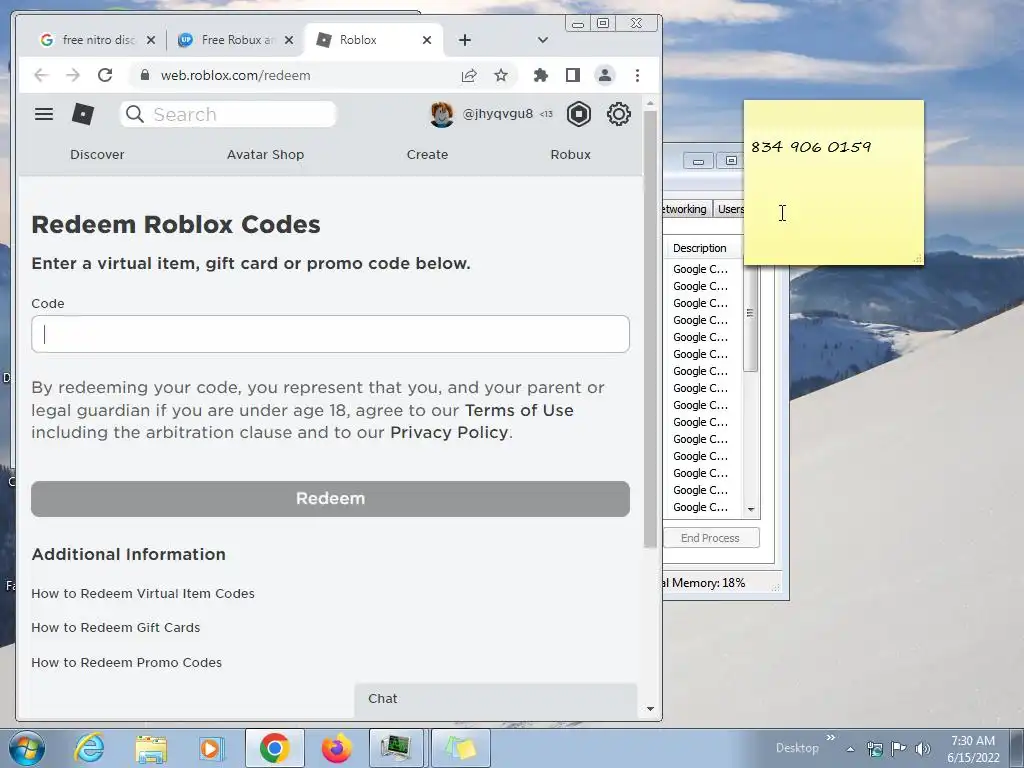
Task: Click the Roblox logo home icon
Action: tap(82, 114)
